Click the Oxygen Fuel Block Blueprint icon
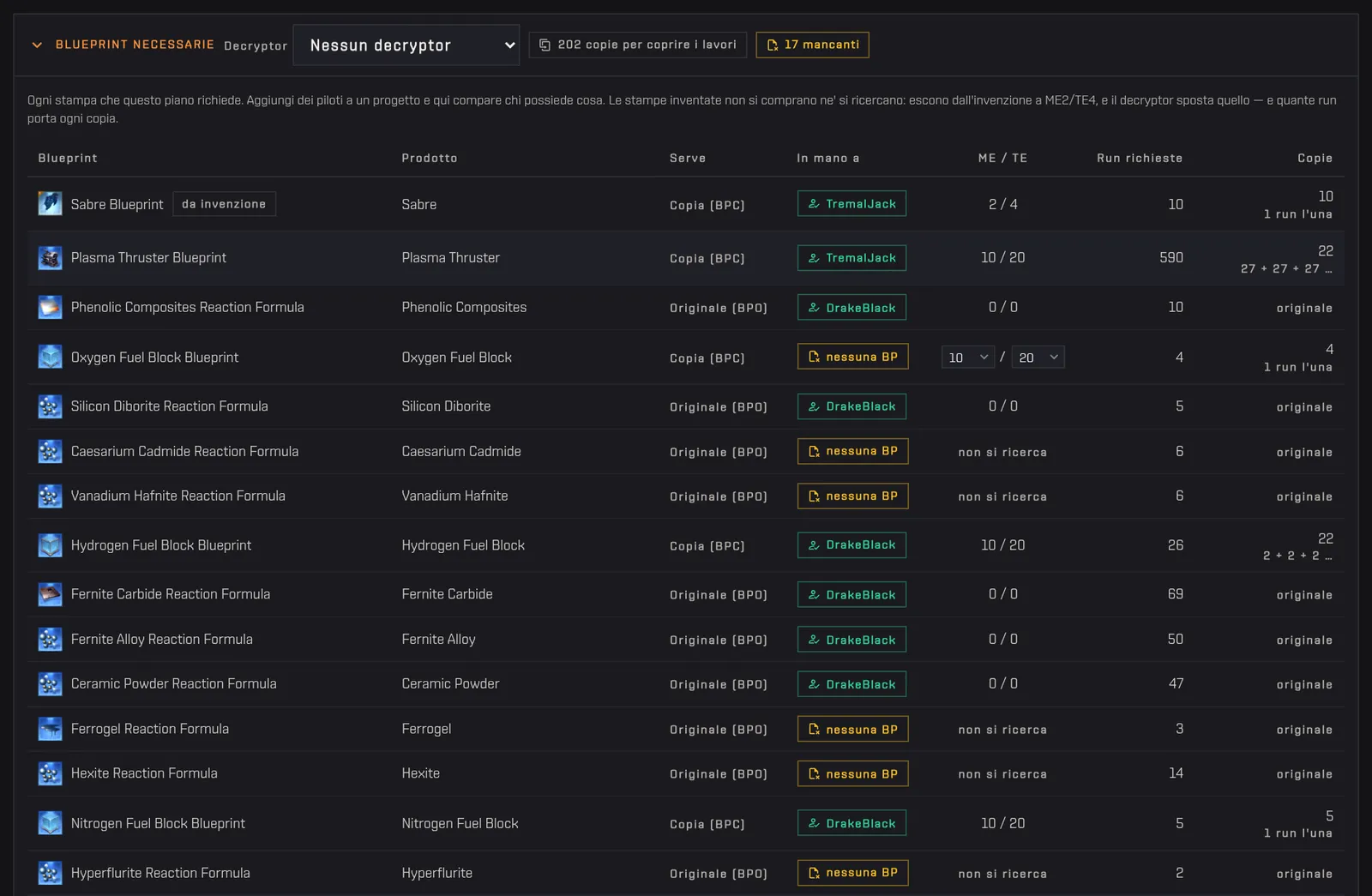Viewport: 1372px width, 896px height. pyautogui.click(x=50, y=357)
